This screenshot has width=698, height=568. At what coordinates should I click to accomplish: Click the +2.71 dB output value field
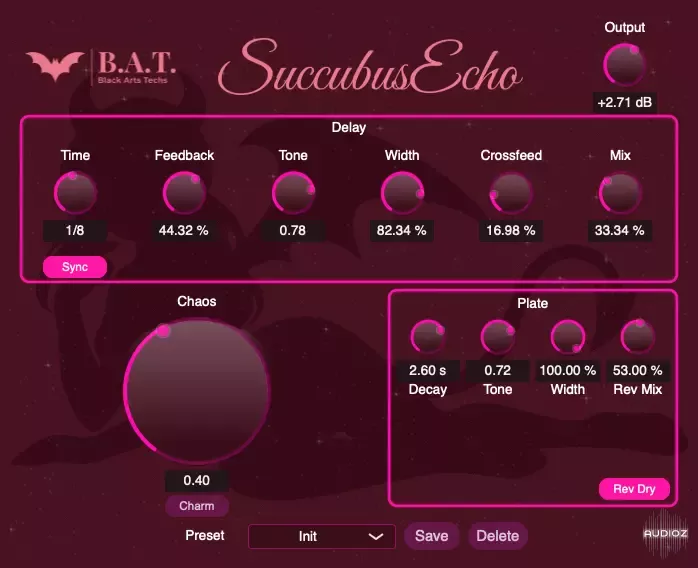625,103
